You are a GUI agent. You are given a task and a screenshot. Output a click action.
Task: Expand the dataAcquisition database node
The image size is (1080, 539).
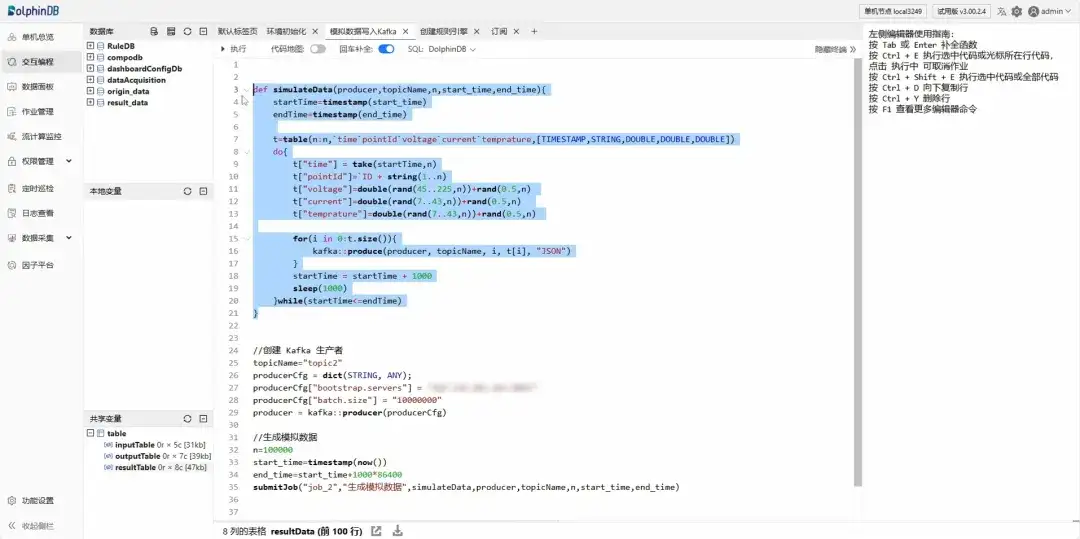(90, 80)
